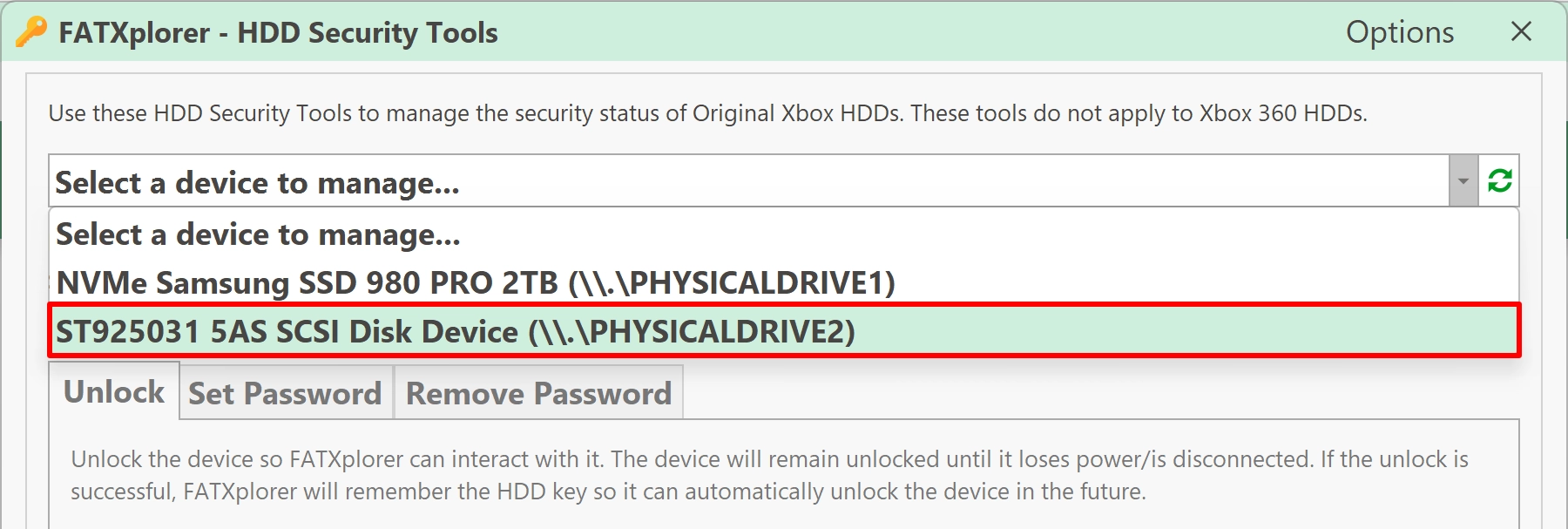This screenshot has height=529, width=1568.
Task: Click the Unlock tab explanation paragraph
Action: [769, 475]
